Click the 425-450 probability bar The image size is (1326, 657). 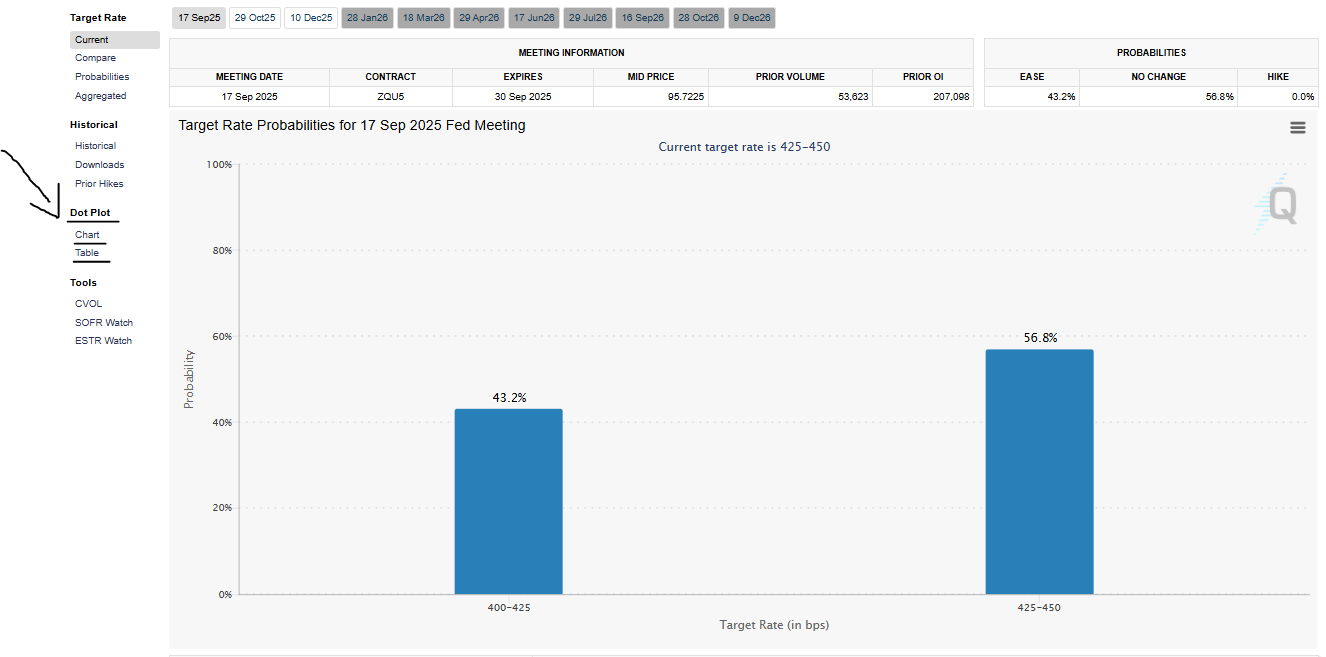point(1040,470)
